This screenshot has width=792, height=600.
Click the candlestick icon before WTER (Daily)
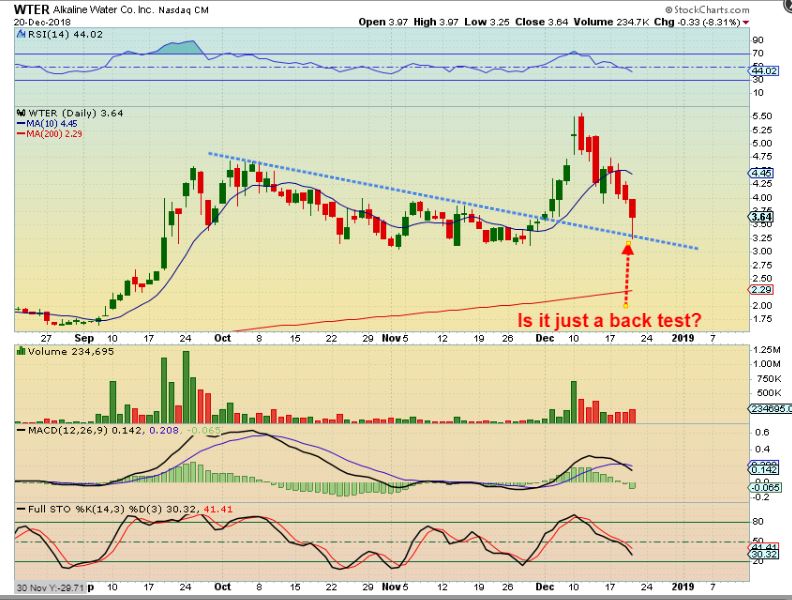pos(22,113)
